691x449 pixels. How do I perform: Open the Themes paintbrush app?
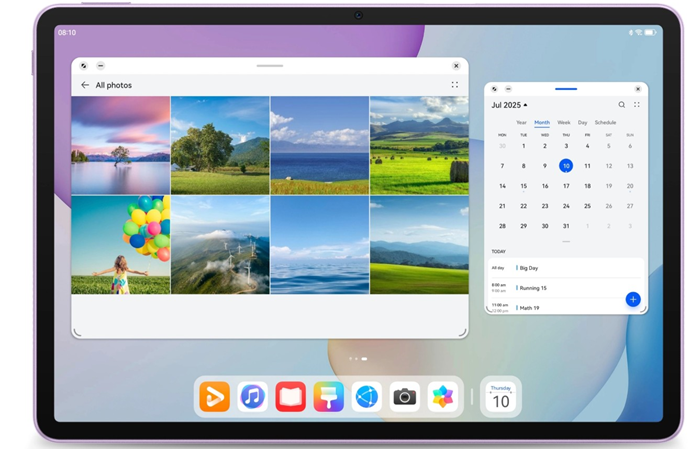(328, 397)
